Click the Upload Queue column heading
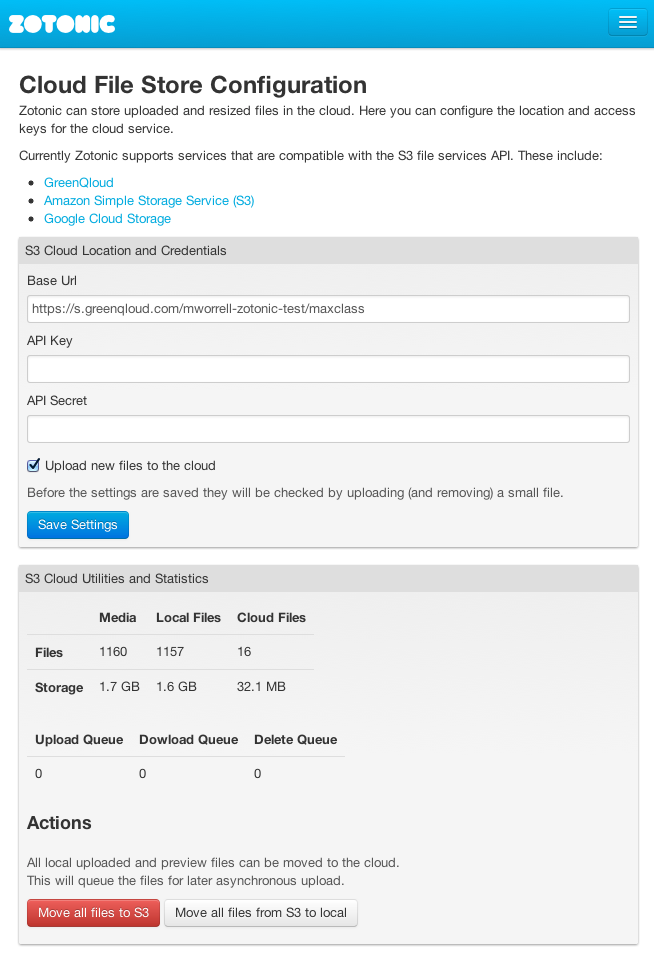654x965 pixels. [x=79, y=740]
